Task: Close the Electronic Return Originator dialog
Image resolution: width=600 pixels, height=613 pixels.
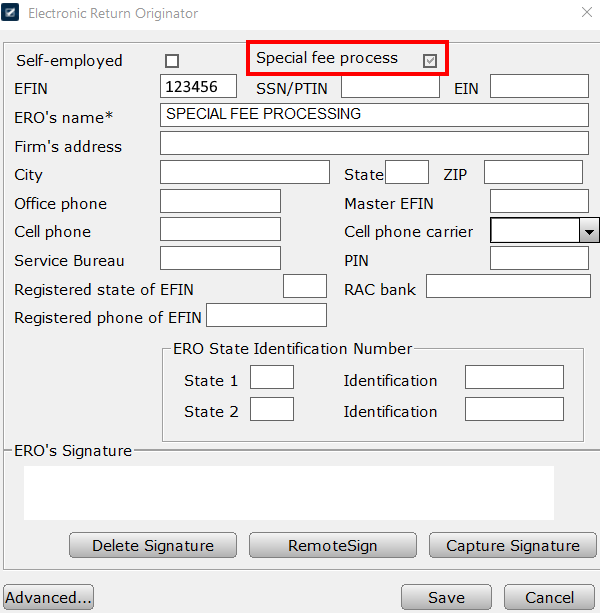Action: 585,13
